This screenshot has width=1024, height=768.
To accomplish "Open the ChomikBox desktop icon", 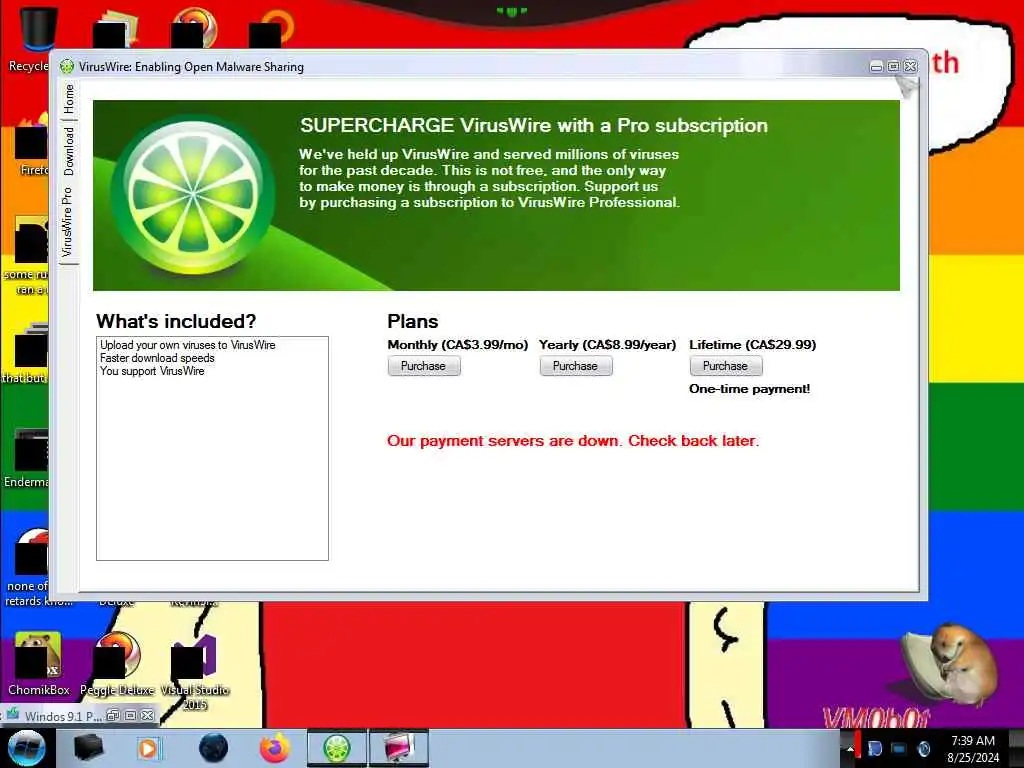I will point(38,663).
